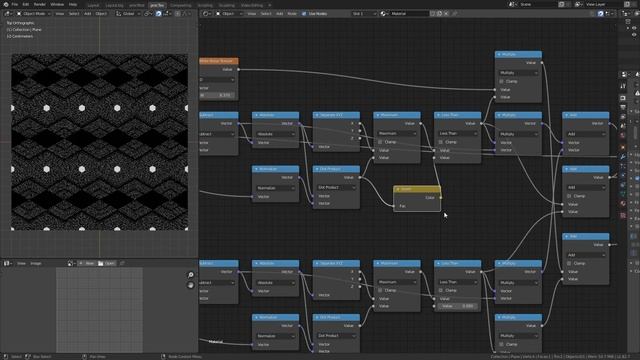This screenshot has height=360, width=640.
Task: Click the new material copy icon
Action: [440, 13]
